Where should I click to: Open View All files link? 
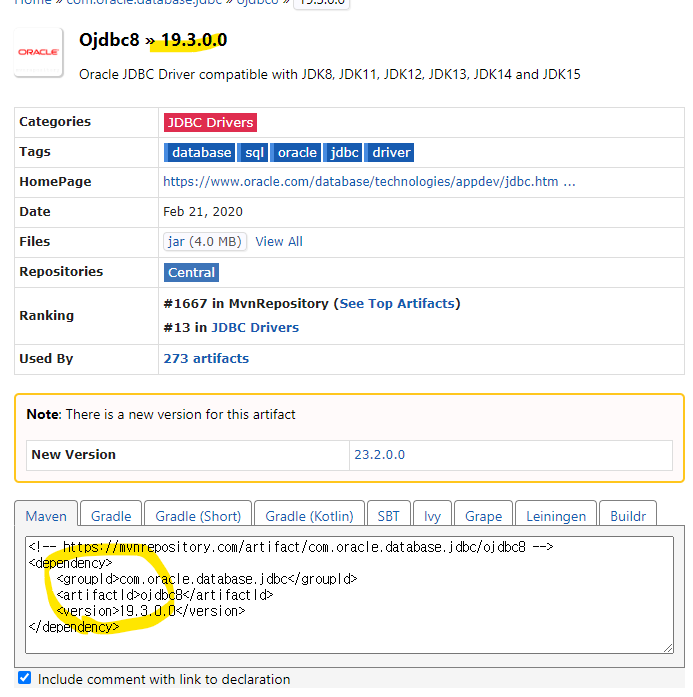pos(279,242)
